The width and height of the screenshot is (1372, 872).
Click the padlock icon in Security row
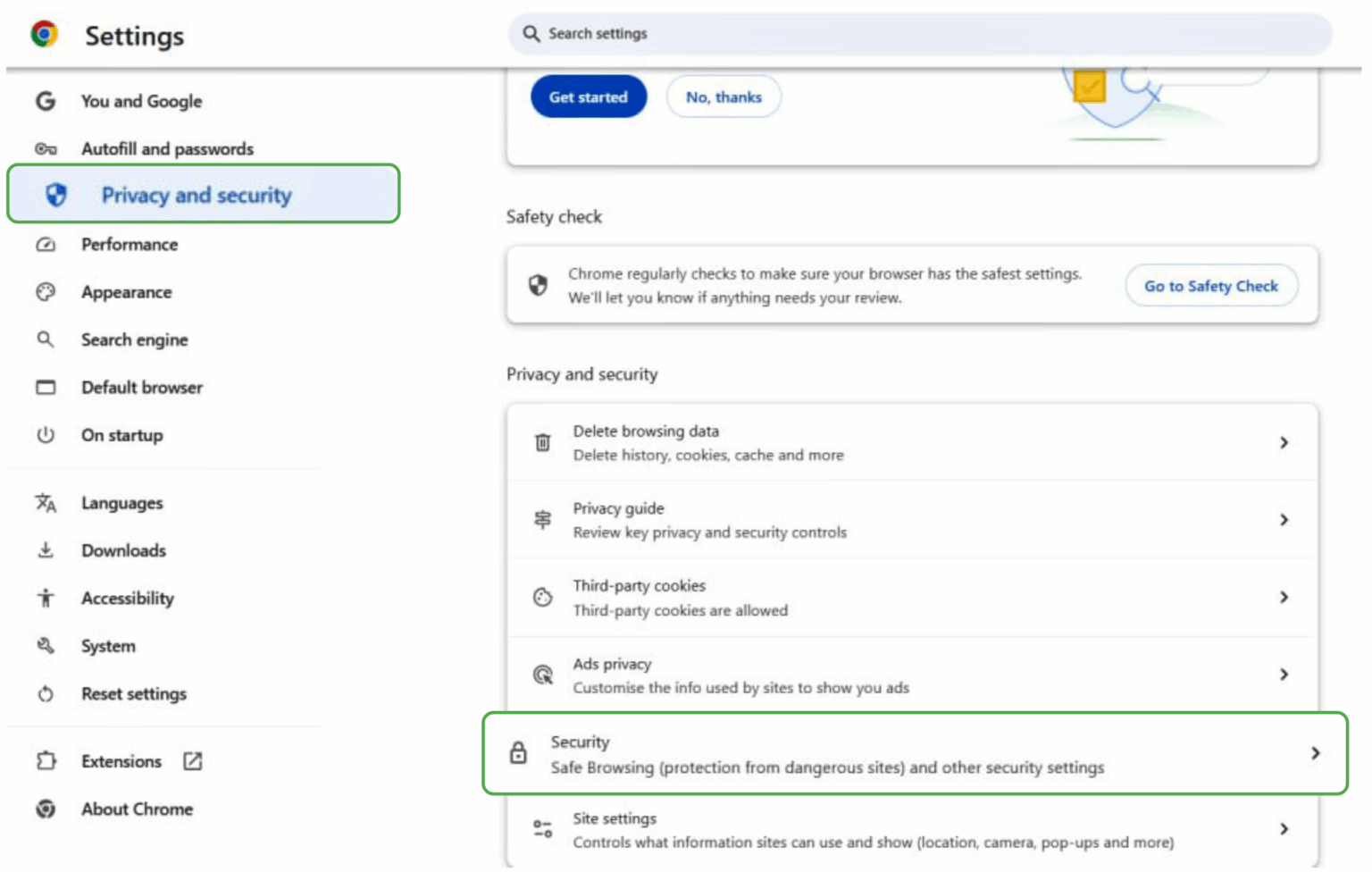point(518,753)
